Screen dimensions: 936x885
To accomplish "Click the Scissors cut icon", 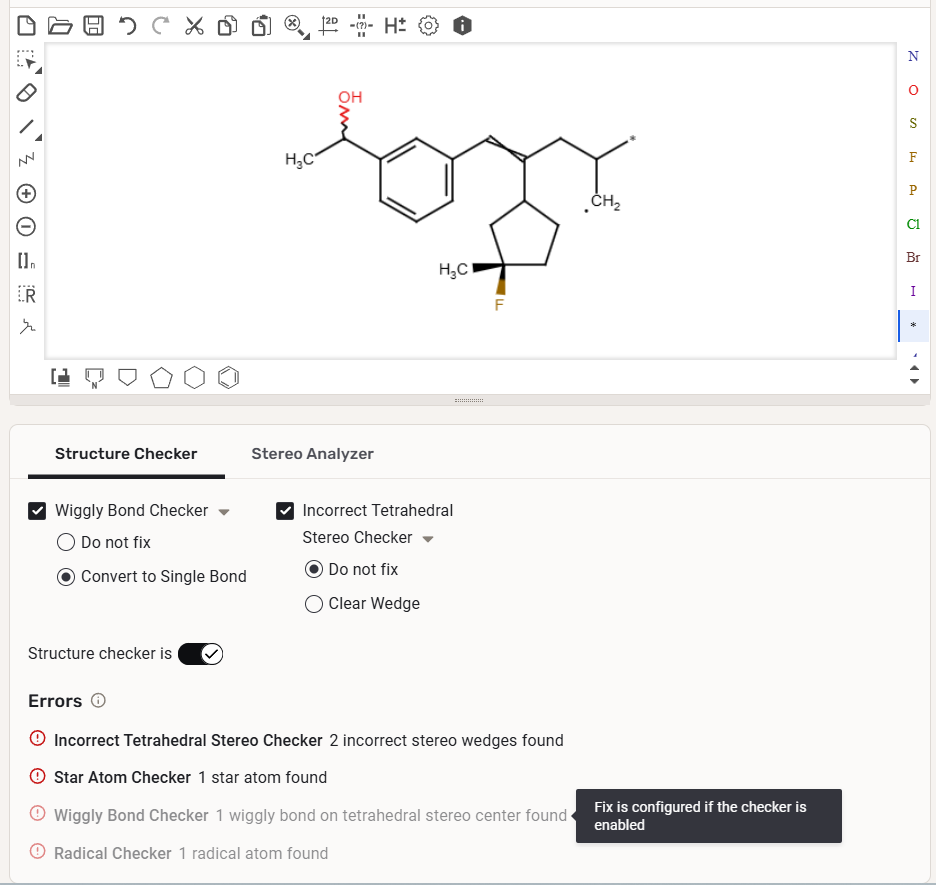I will point(194,26).
